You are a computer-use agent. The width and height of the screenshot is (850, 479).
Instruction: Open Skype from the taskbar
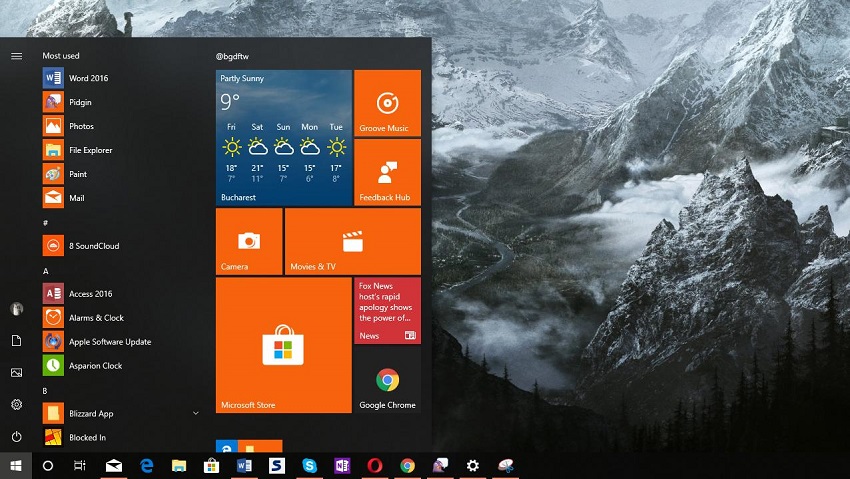coord(309,466)
